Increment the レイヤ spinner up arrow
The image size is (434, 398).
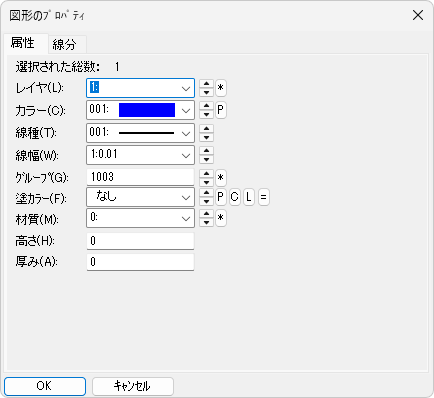(206, 84)
